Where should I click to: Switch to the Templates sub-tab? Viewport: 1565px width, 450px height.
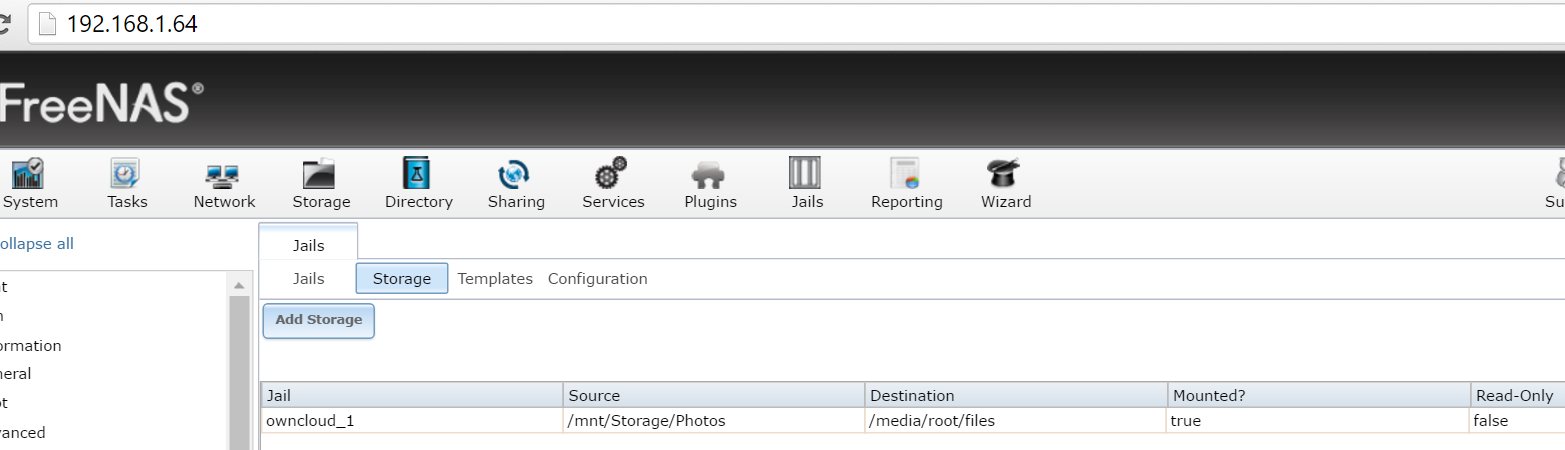495,279
